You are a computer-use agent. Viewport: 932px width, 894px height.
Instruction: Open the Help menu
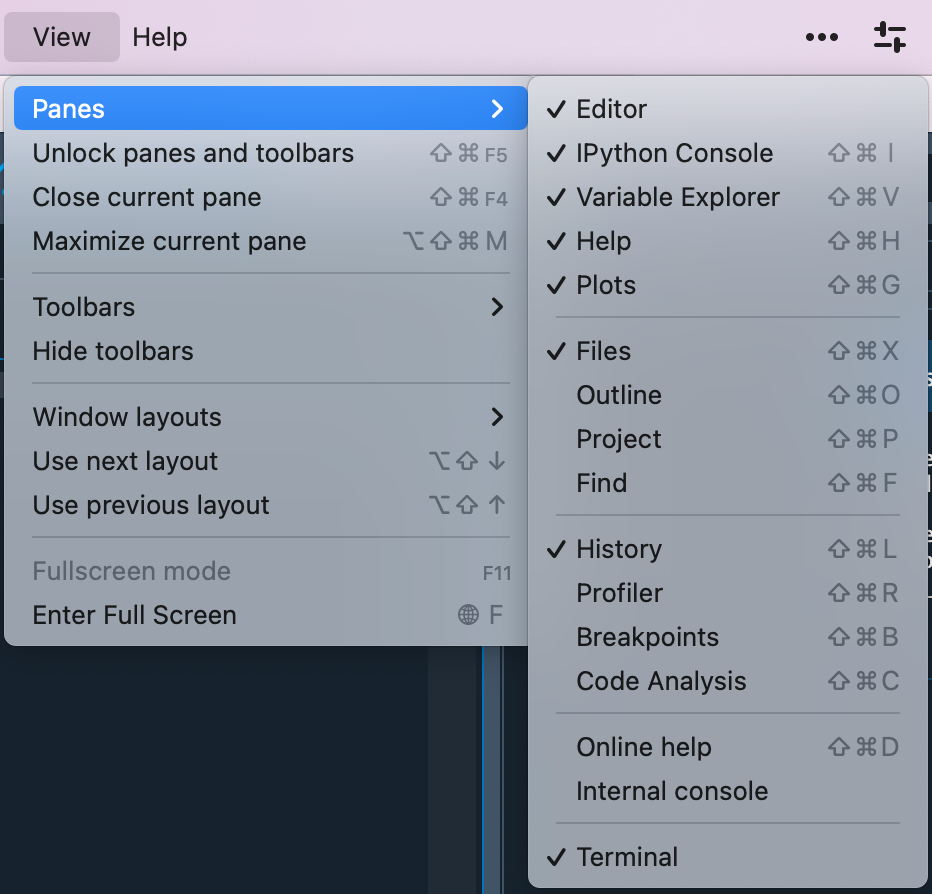click(x=159, y=37)
